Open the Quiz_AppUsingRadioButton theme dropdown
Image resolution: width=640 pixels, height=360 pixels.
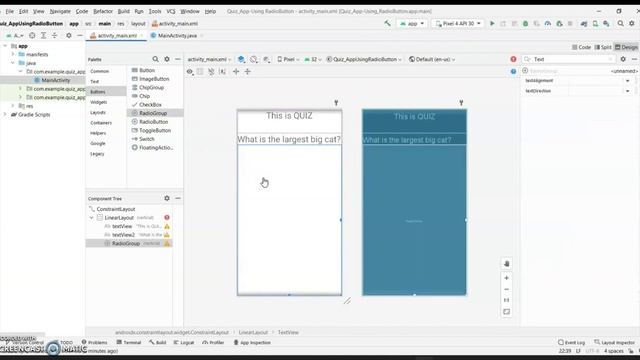coord(364,59)
